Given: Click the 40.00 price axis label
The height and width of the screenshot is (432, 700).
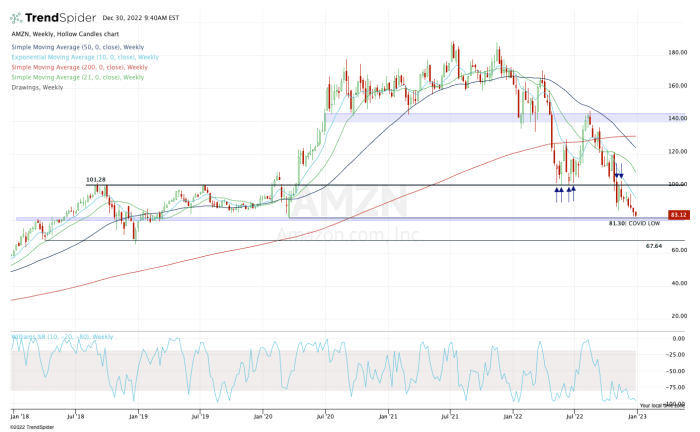Looking at the screenshot, I should coord(679,283).
